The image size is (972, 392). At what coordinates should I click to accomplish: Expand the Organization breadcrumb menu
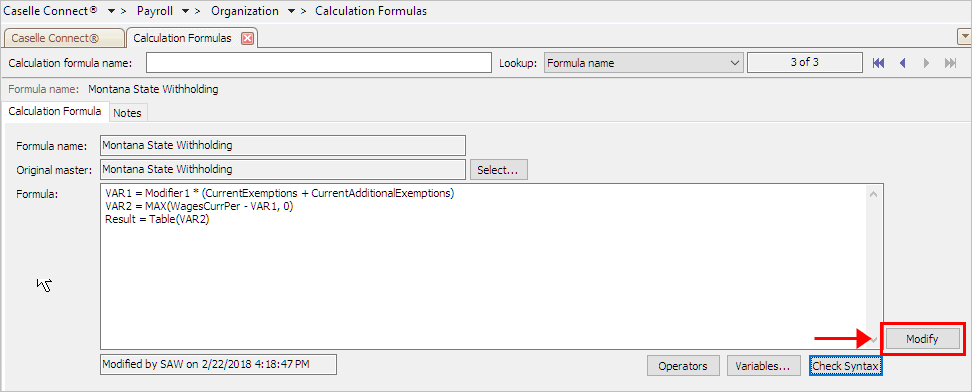[291, 12]
